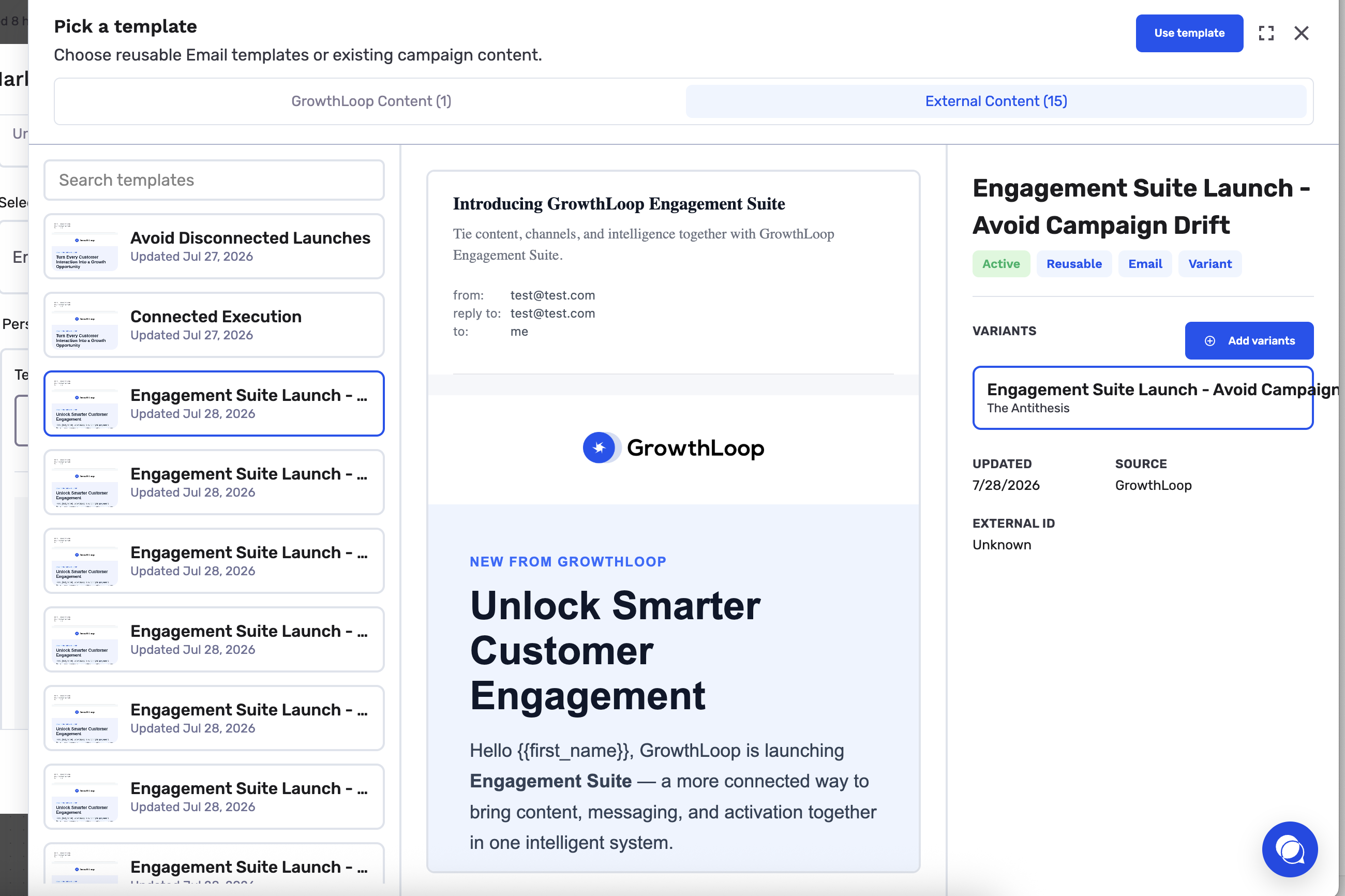Click the Active status badge
The width and height of the screenshot is (1345, 896).
[1001, 264]
